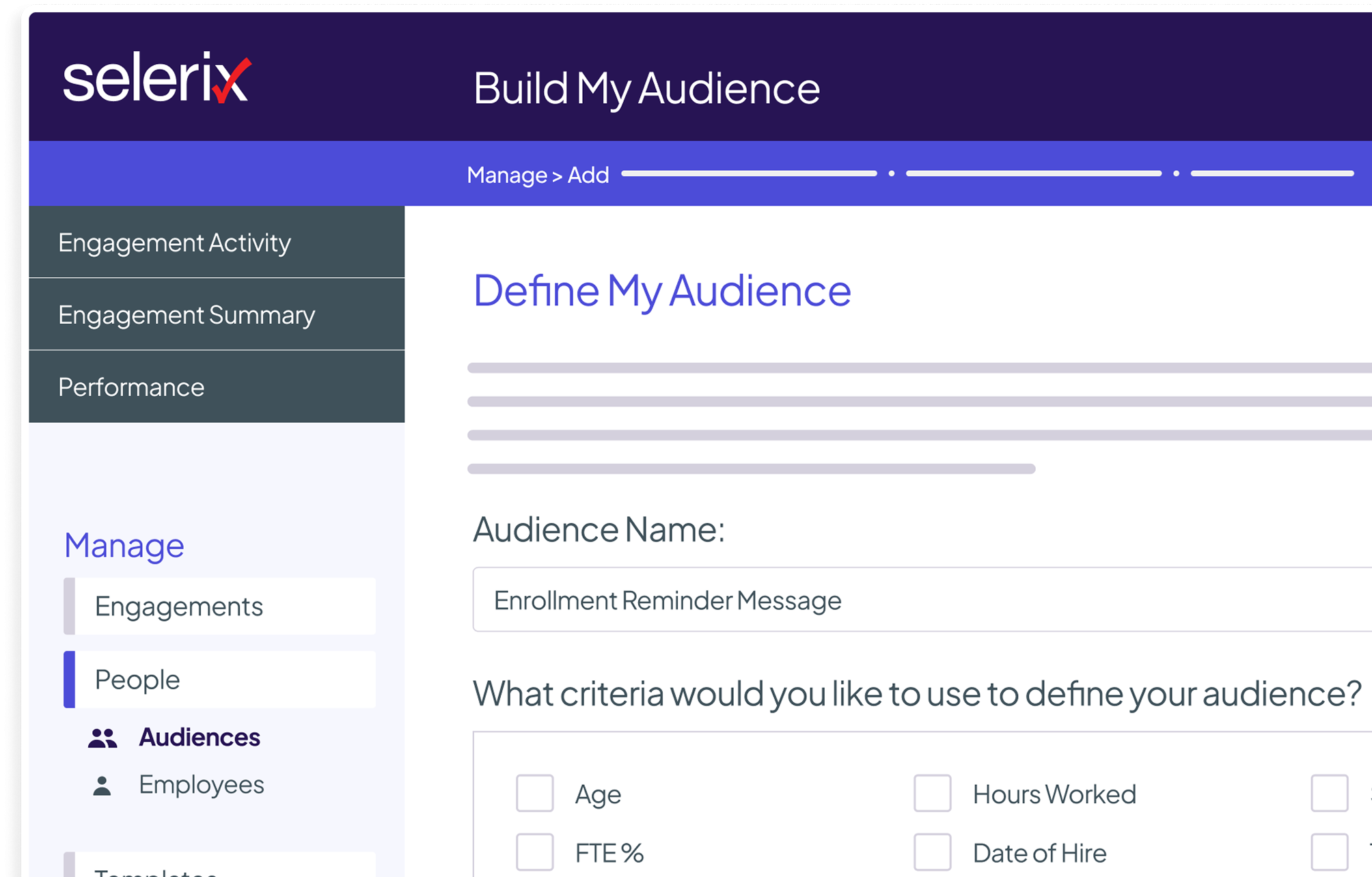This screenshot has width=1372, height=877.
Task: Click the Selerix logo
Action: point(157,78)
